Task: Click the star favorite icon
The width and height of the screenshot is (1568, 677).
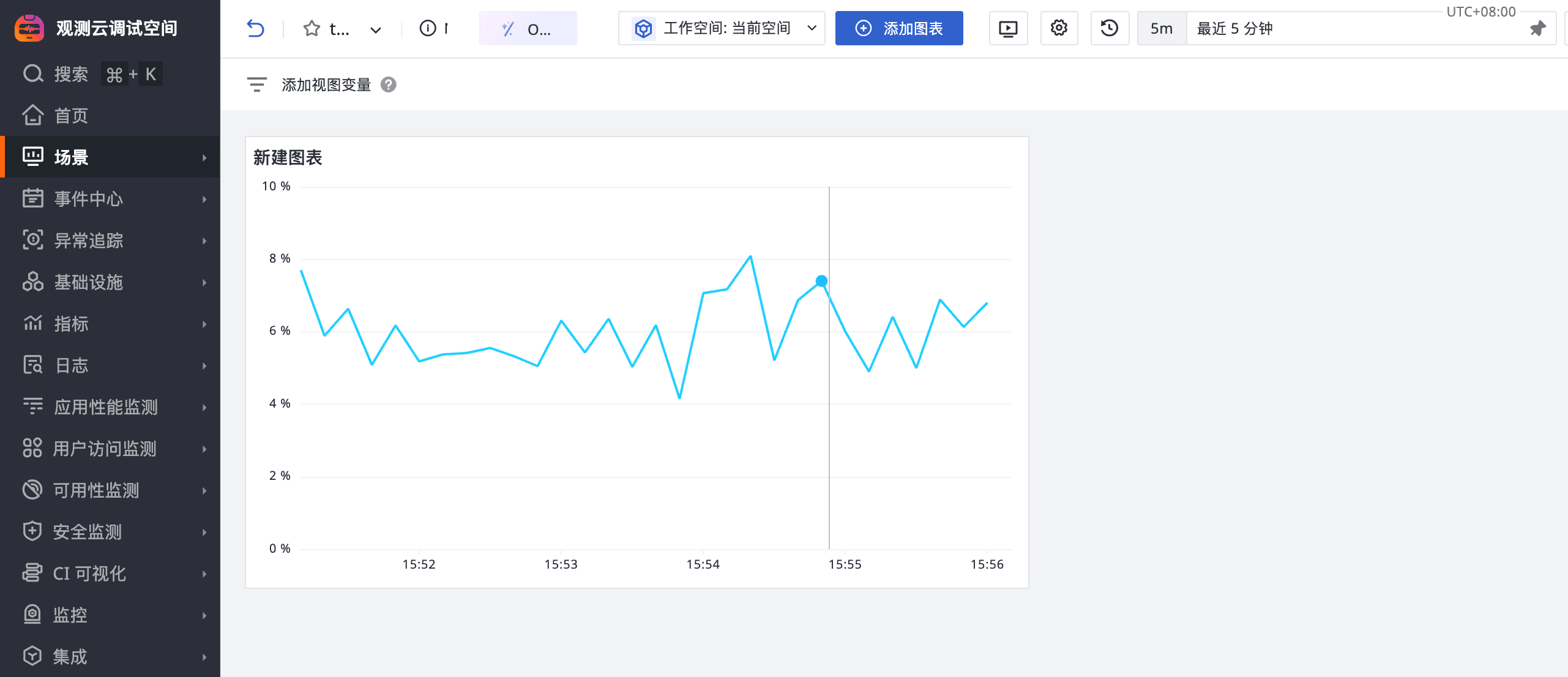Action: tap(312, 28)
